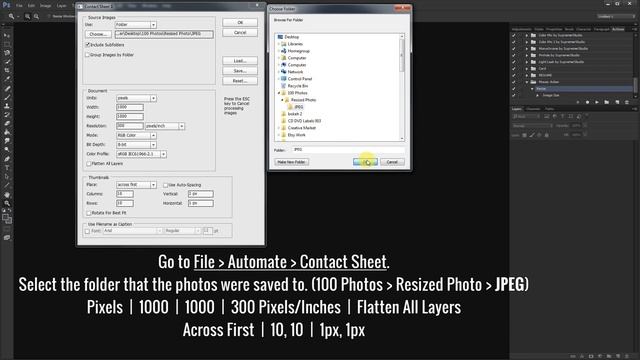
Task: Toggle checkmark for Card action set
Action: click(x=514, y=69)
